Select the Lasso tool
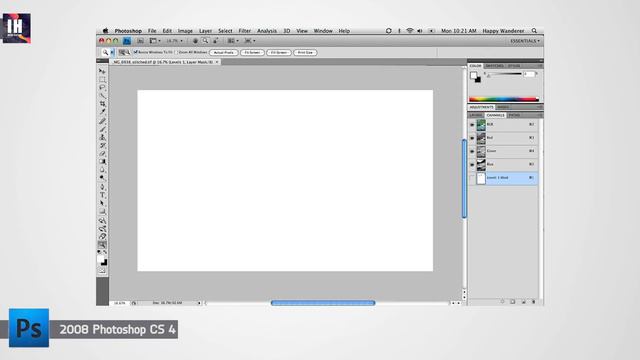640x360 pixels. click(102, 88)
